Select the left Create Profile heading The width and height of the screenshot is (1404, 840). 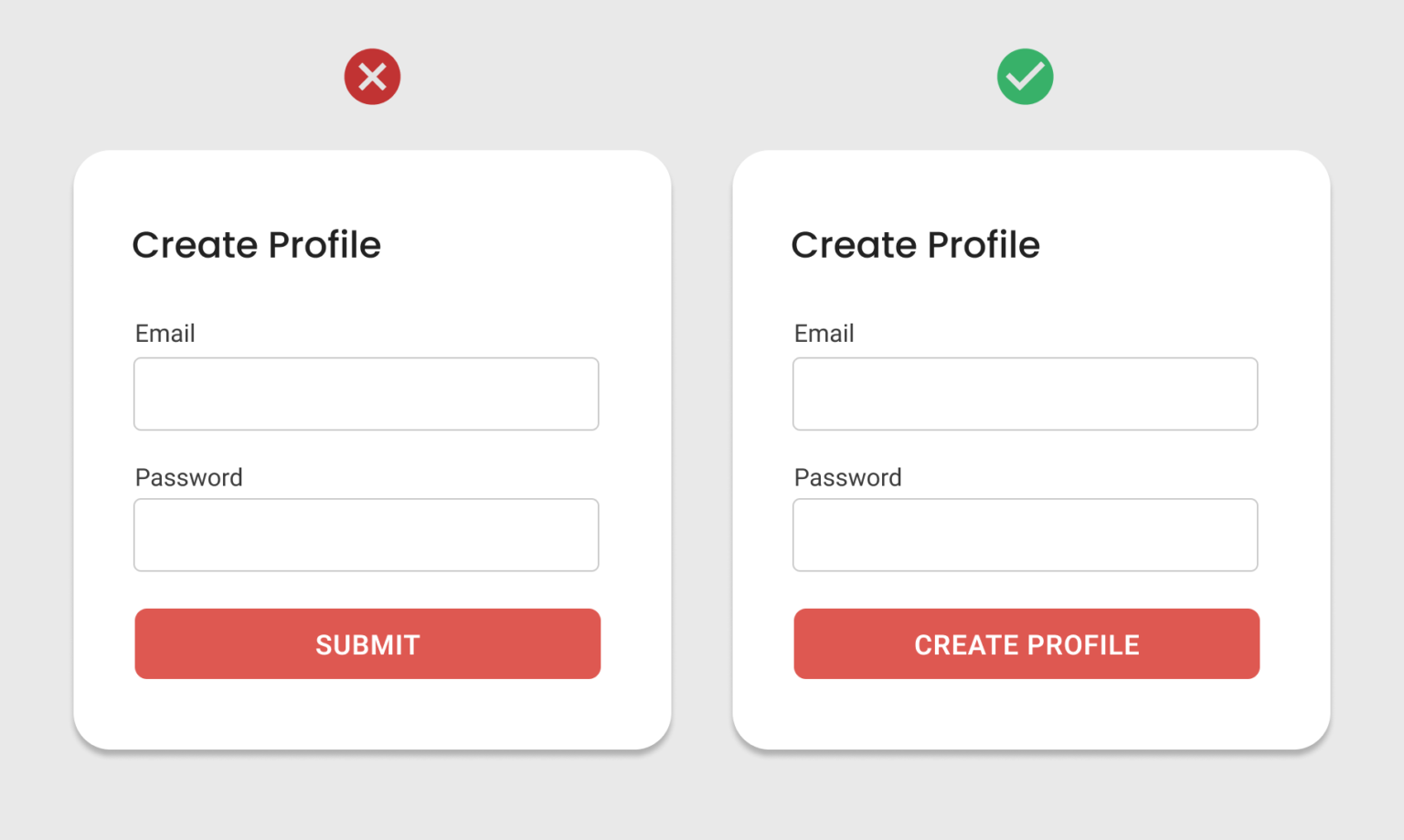257,244
